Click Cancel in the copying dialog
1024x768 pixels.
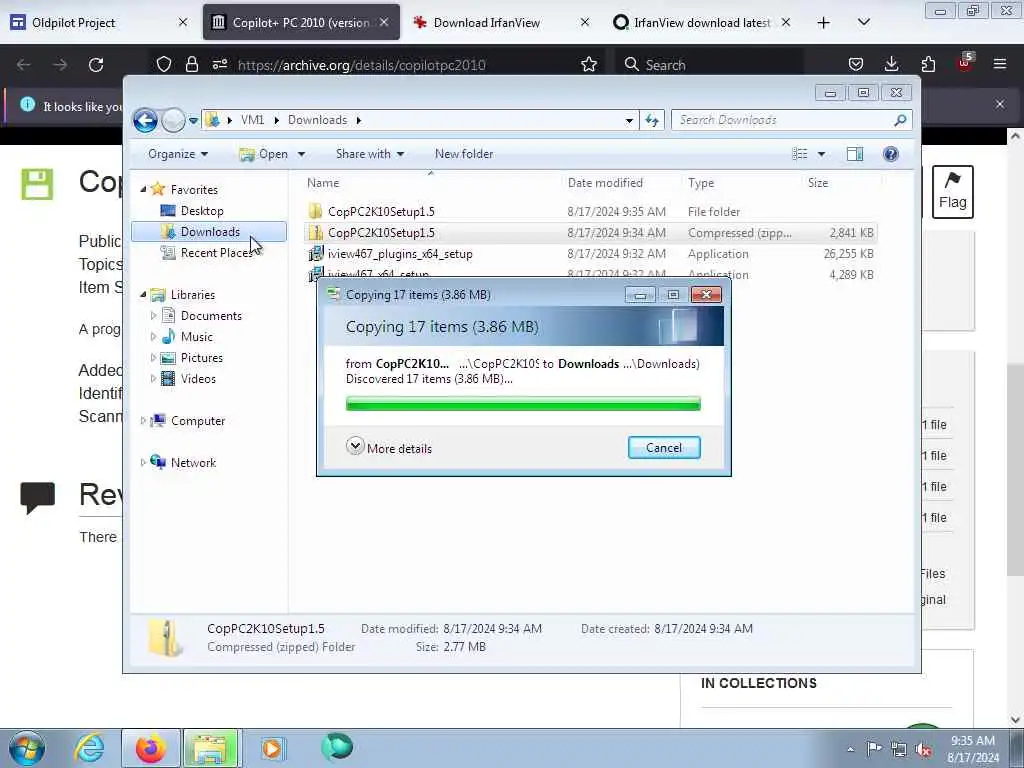pyautogui.click(x=664, y=447)
